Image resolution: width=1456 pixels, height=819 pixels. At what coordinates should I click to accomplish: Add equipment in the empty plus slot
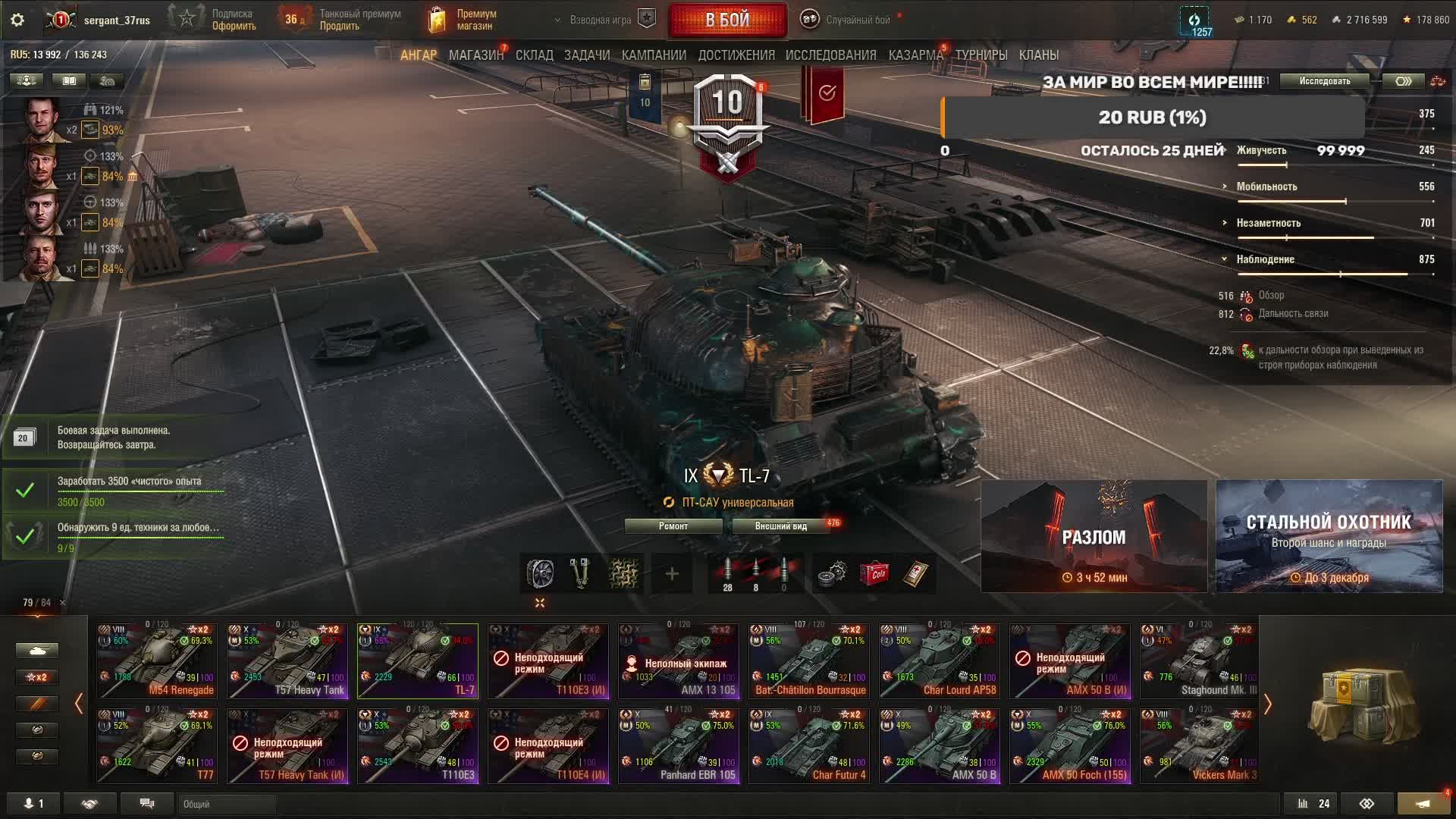672,574
